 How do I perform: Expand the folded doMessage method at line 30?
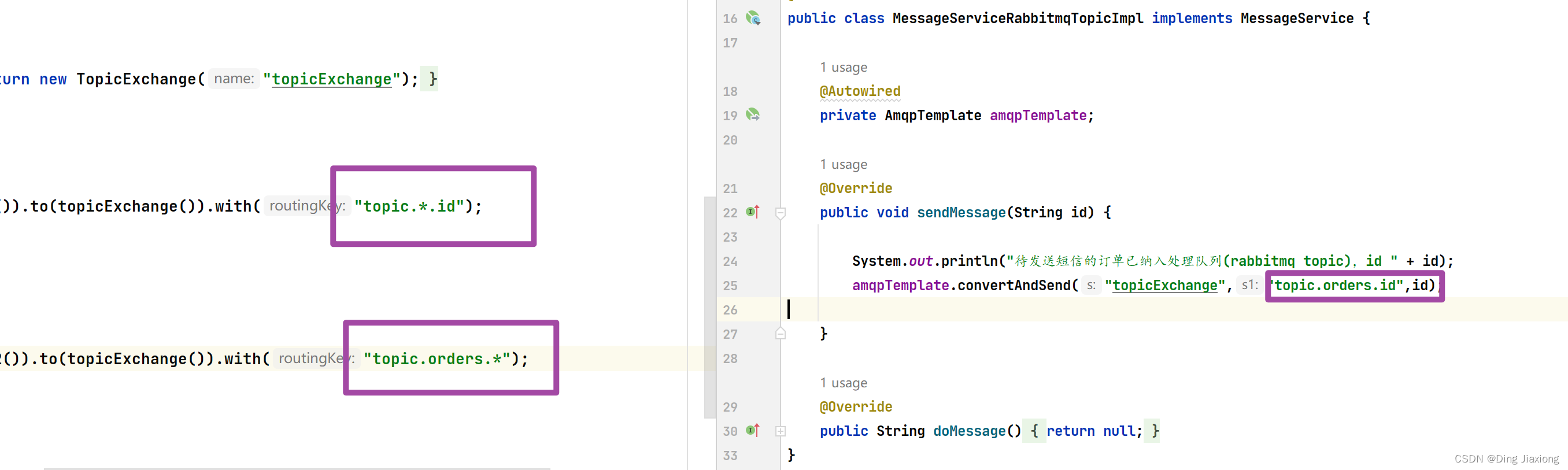coord(781,431)
